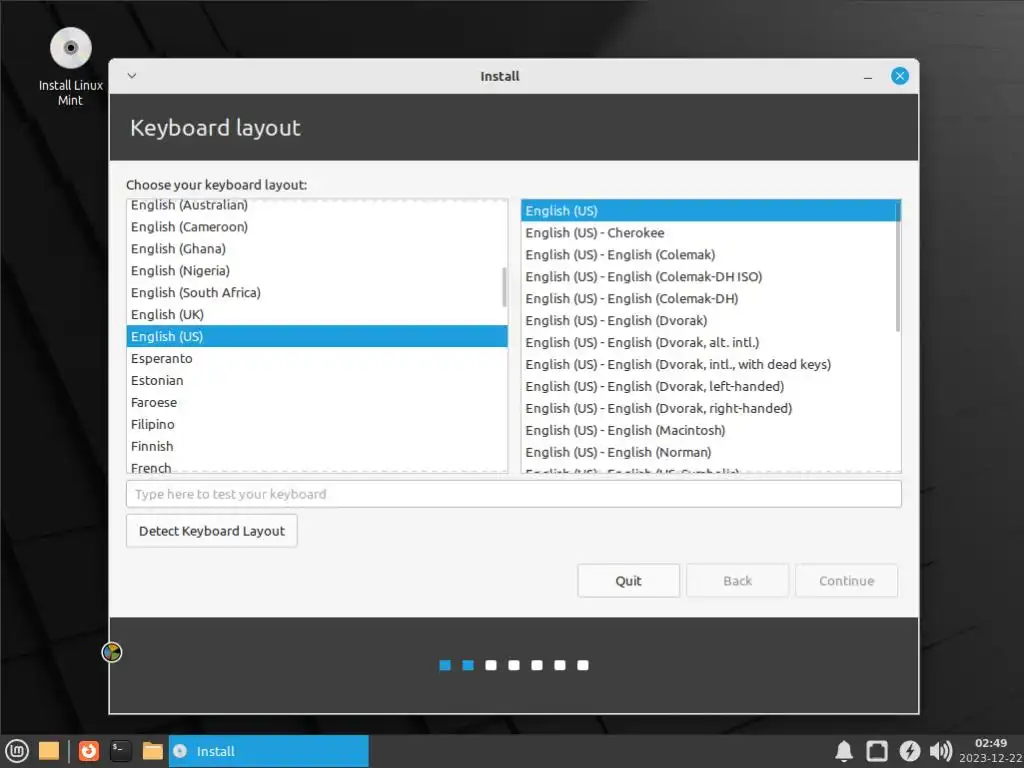Select English (US) - Cherokee variant
Screen dimensions: 1024x768
click(711, 232)
